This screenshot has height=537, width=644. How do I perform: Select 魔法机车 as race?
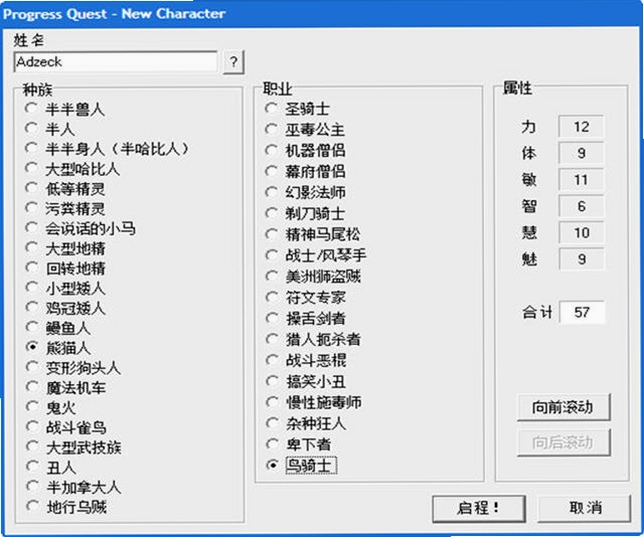point(65,387)
